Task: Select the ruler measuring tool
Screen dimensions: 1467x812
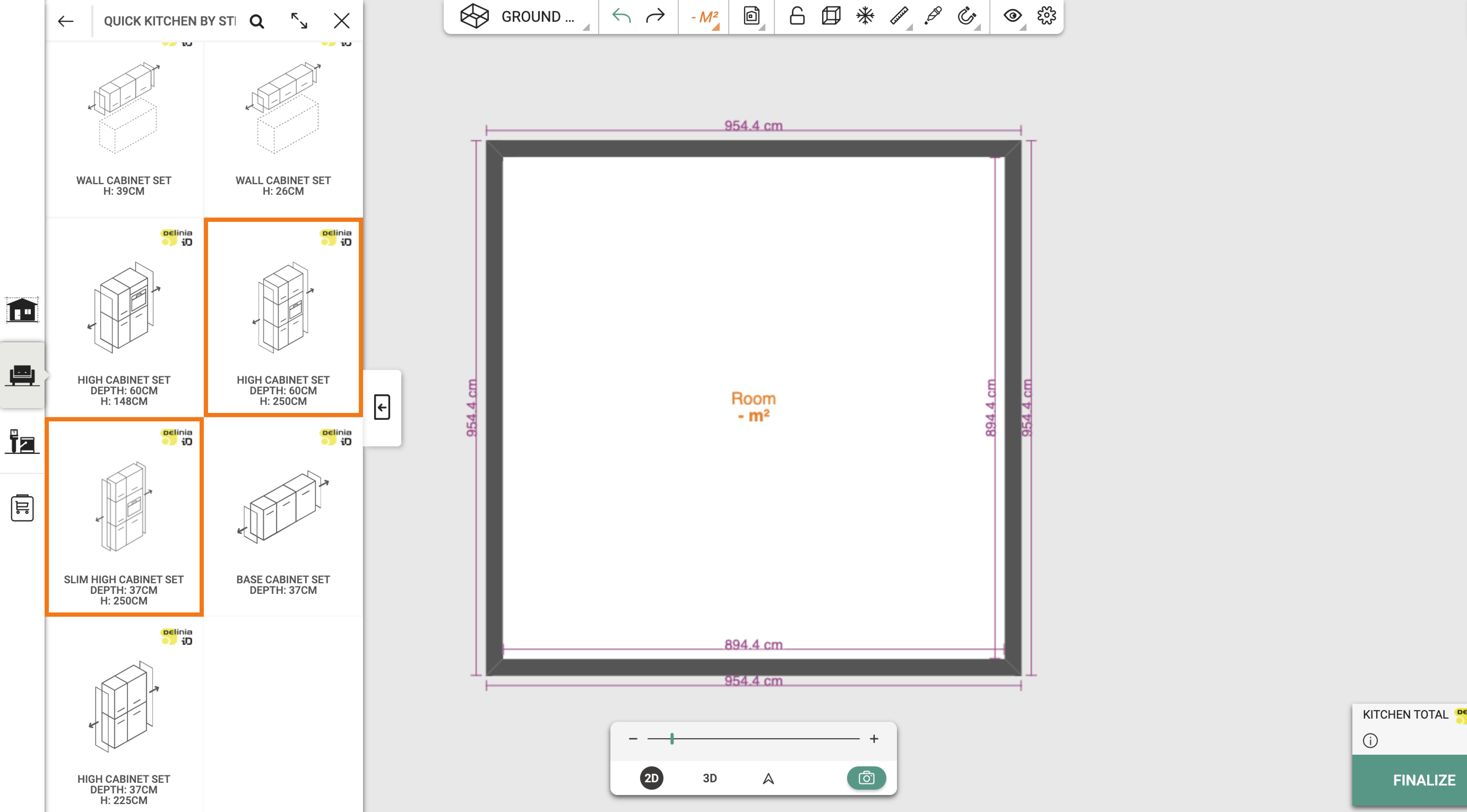Action: click(x=899, y=16)
